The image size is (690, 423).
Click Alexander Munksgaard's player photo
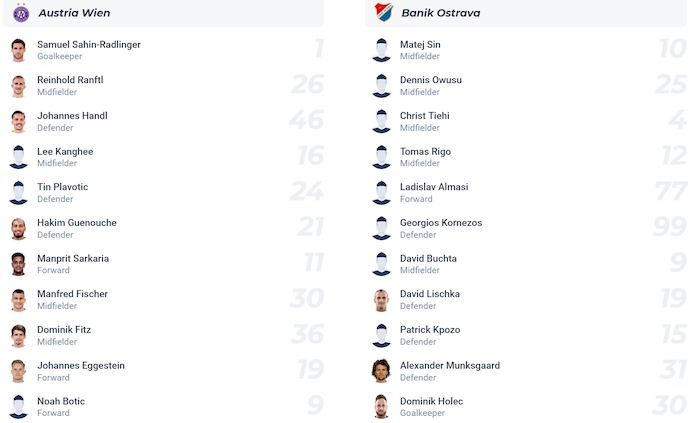[381, 372]
